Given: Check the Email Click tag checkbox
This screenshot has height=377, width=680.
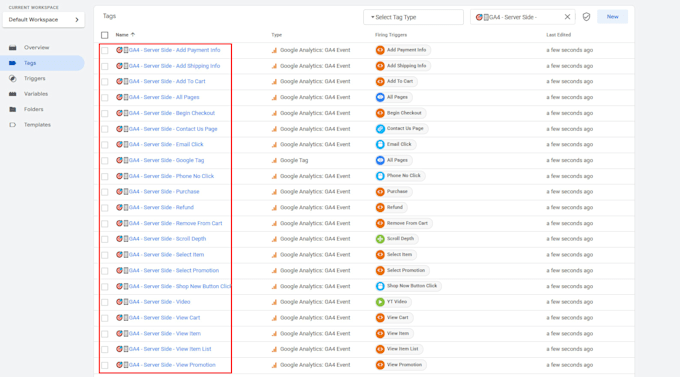Looking at the screenshot, I should pos(105,144).
